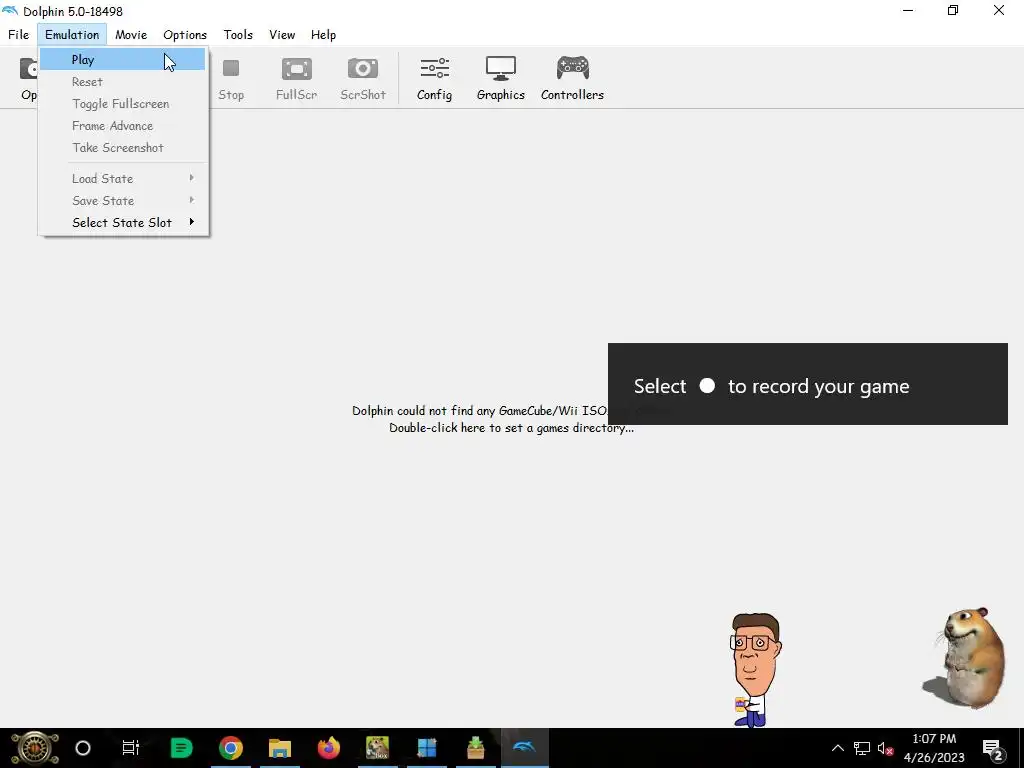Screen dimensions: 1024x768
Task: Click the cartoon man with glasses
Action: (756, 670)
